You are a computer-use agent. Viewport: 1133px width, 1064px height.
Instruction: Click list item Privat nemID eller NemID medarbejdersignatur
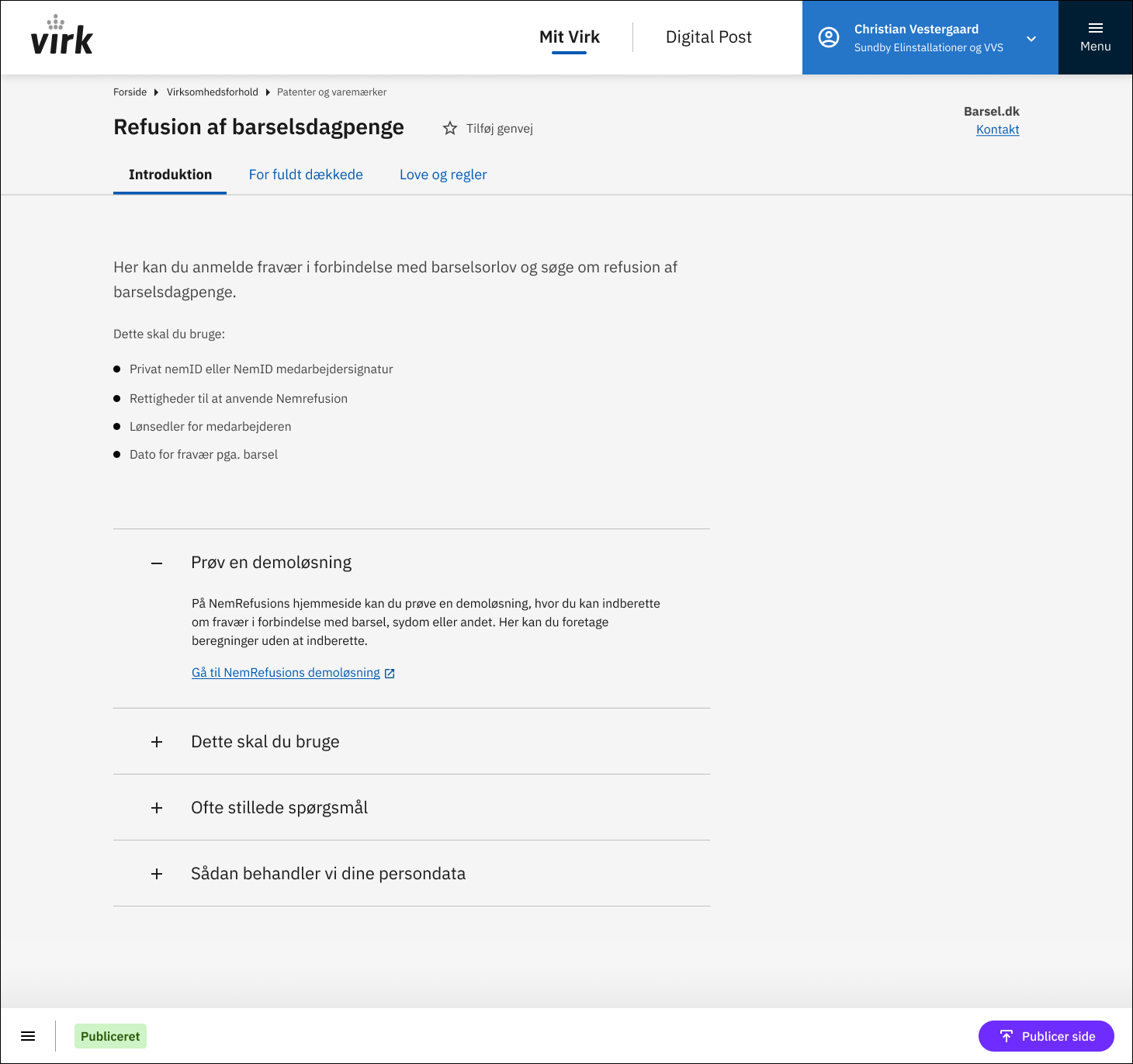[x=261, y=369]
